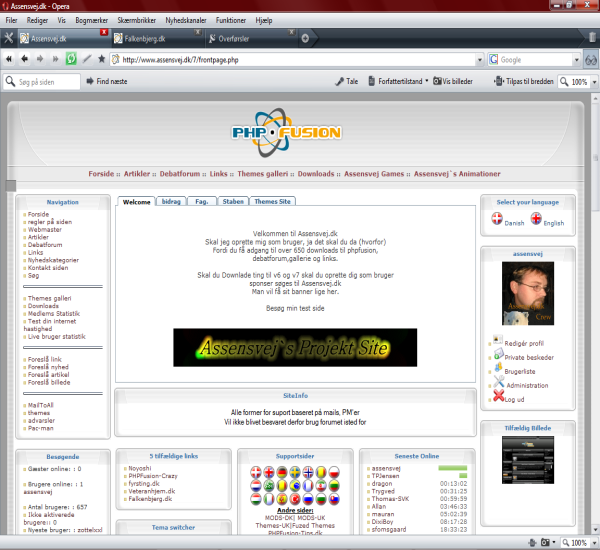Click Assensvej's Projekt Site banner
Image resolution: width=600 pixels, height=550 pixels.
point(295,348)
